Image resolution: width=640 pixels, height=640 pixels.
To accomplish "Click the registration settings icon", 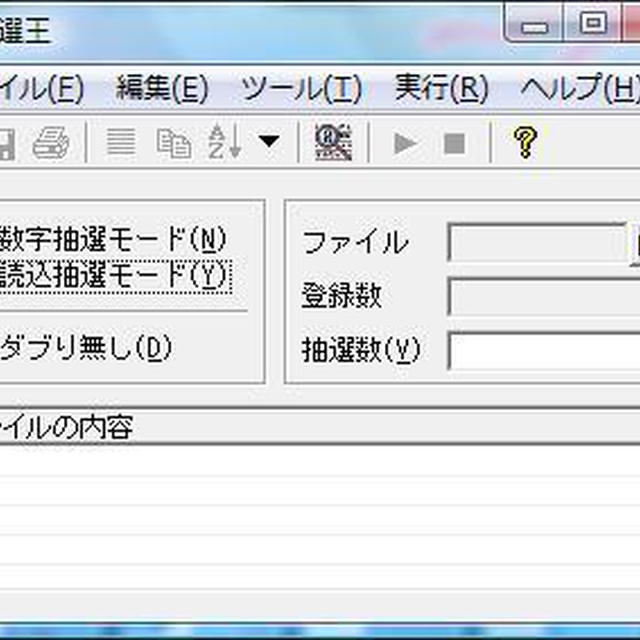I will tap(333, 141).
